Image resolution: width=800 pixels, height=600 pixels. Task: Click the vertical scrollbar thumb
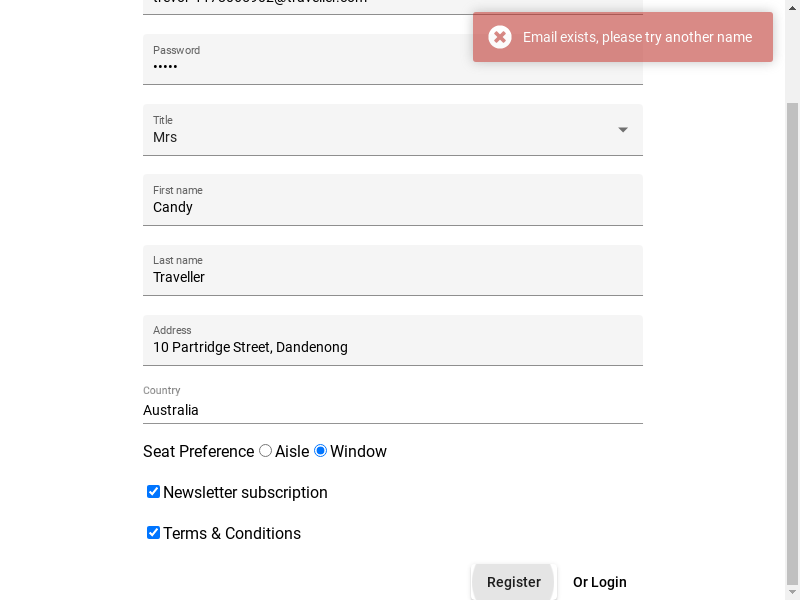[x=792, y=340]
